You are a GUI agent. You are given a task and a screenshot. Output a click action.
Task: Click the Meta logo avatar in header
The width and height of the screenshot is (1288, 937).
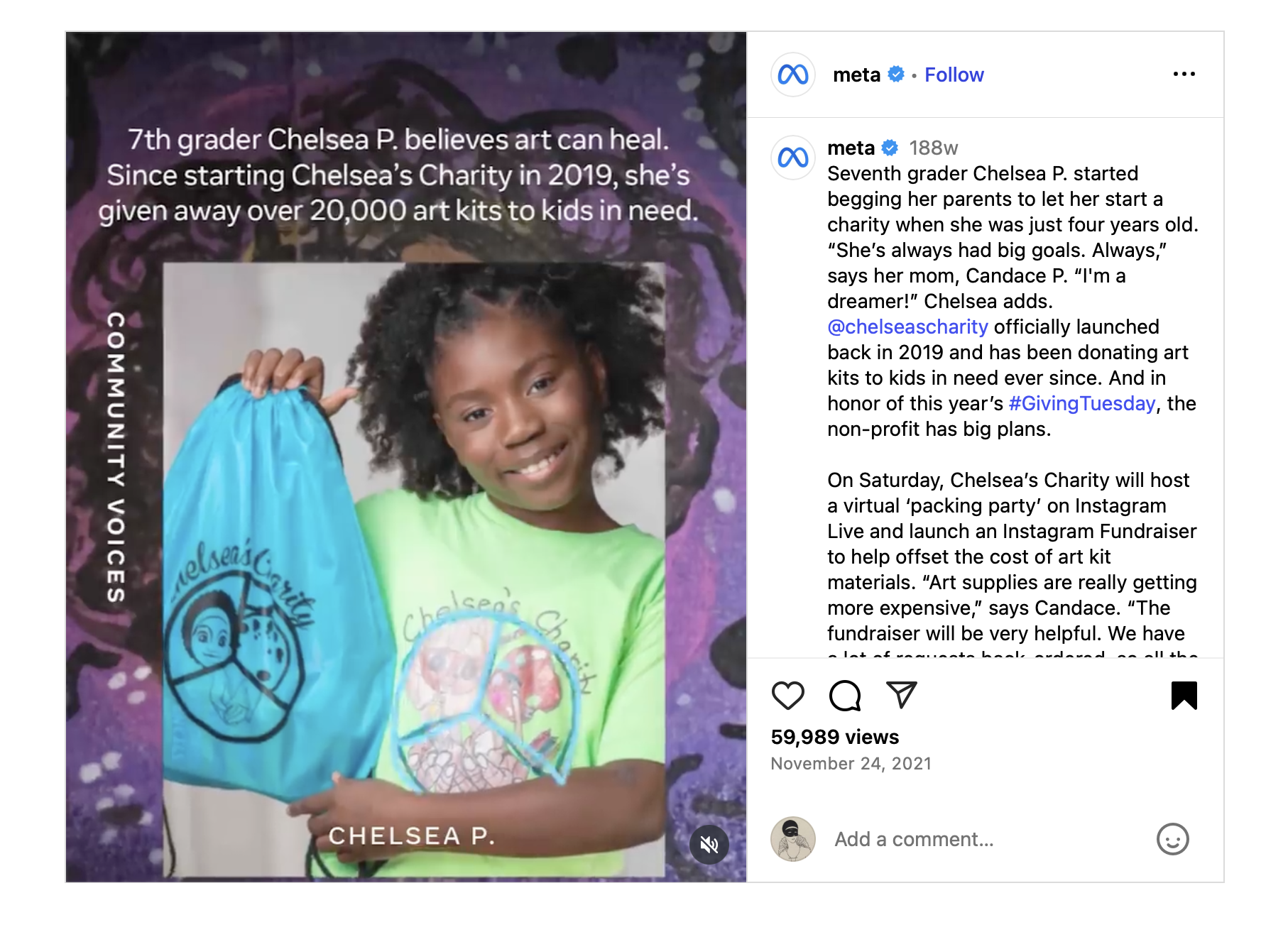pos(793,75)
